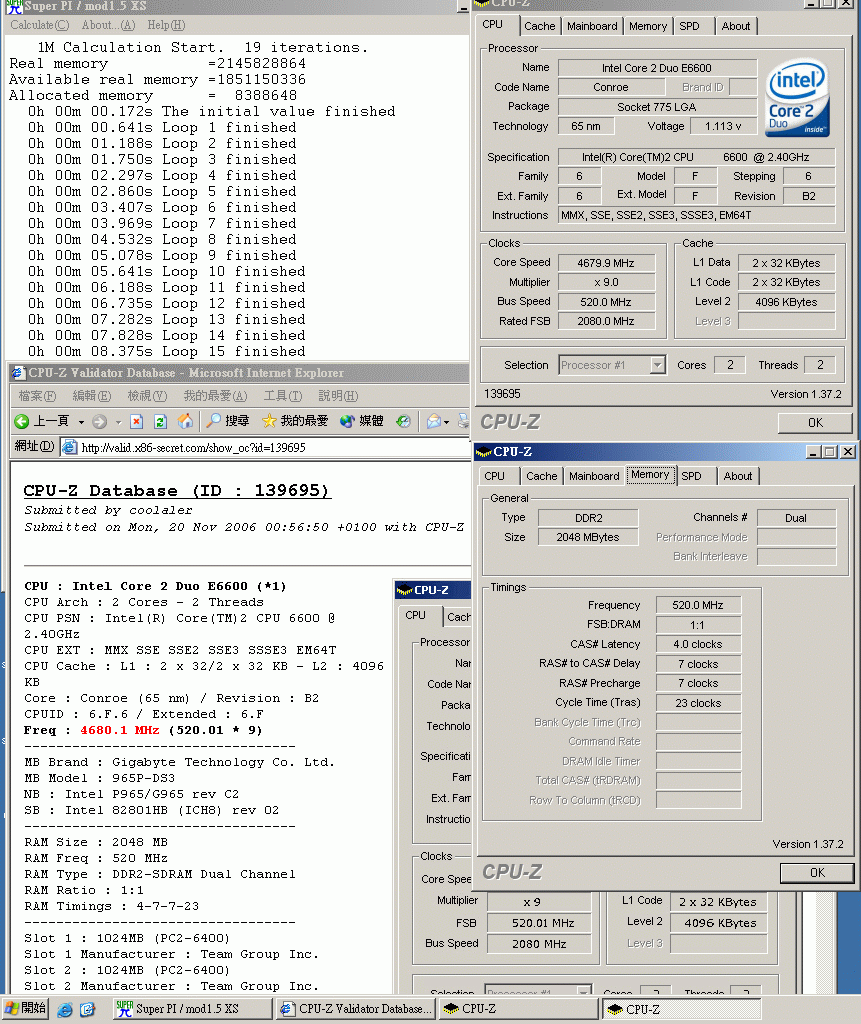Click the Mail envelope toolbar icon

click(x=434, y=422)
